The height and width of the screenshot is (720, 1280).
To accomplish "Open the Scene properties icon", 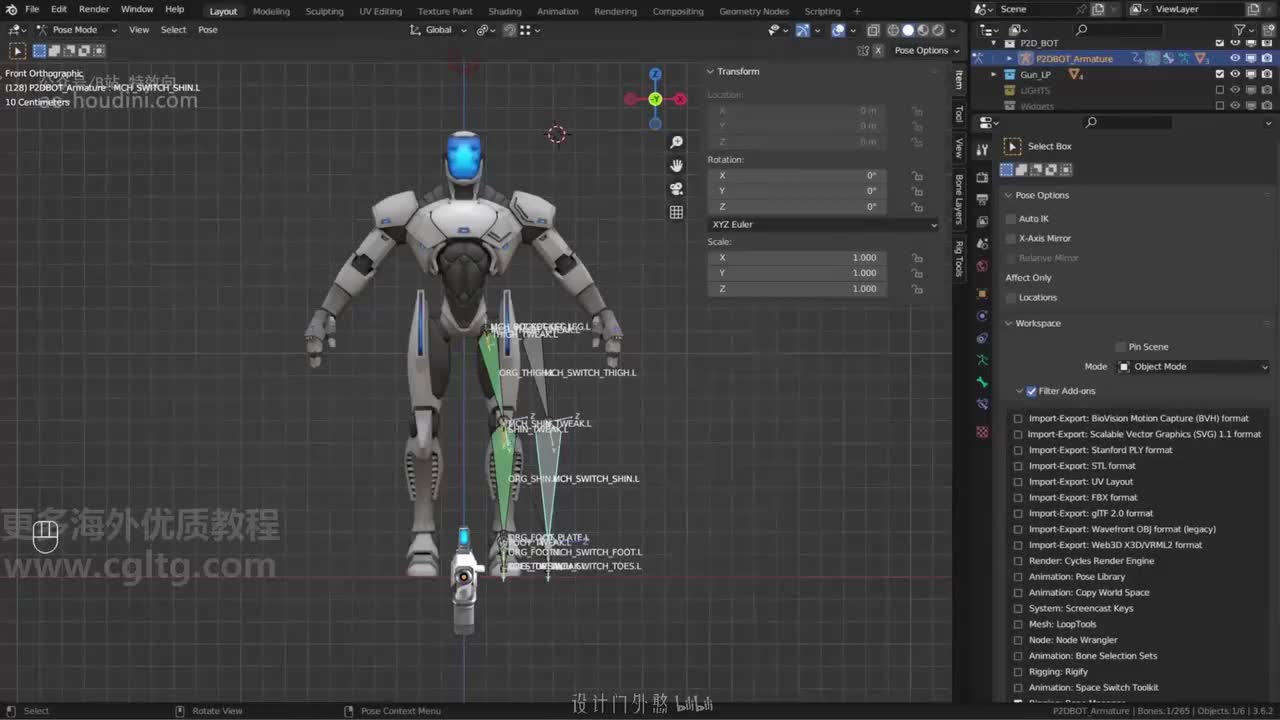I will coord(982,244).
